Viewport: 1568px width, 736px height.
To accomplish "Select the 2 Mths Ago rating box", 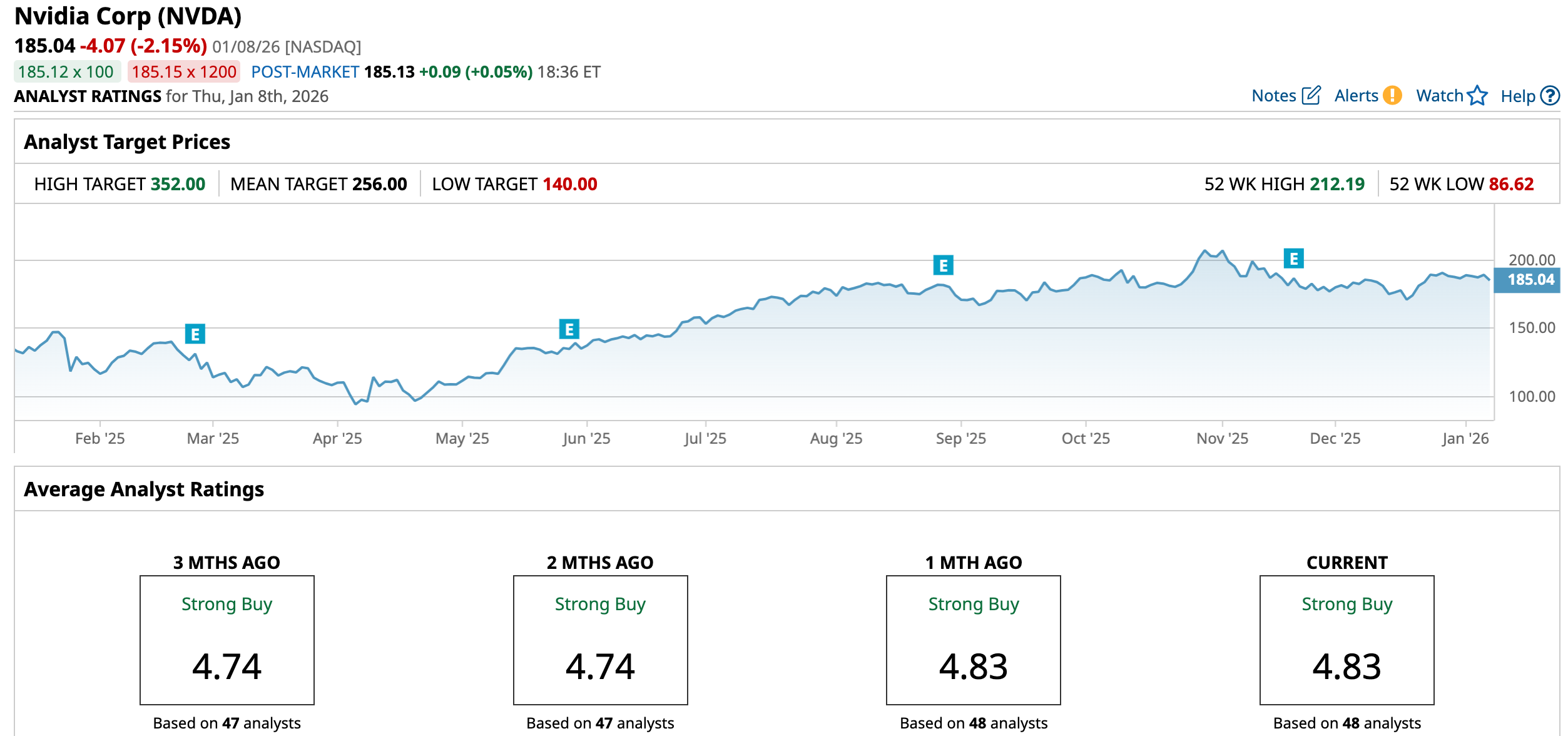I will pos(600,640).
